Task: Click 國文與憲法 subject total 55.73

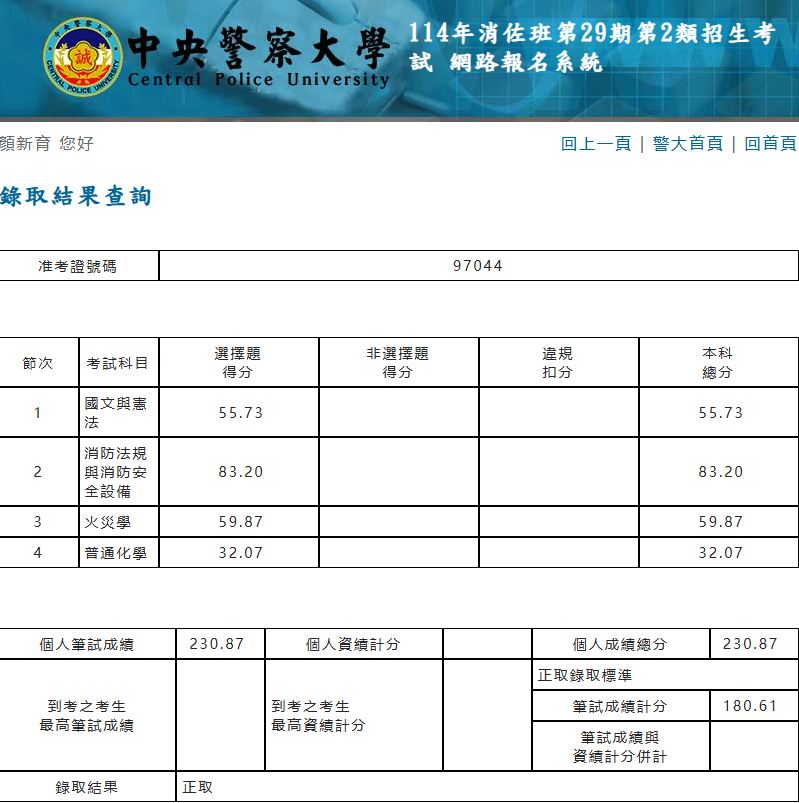Action: pos(720,413)
